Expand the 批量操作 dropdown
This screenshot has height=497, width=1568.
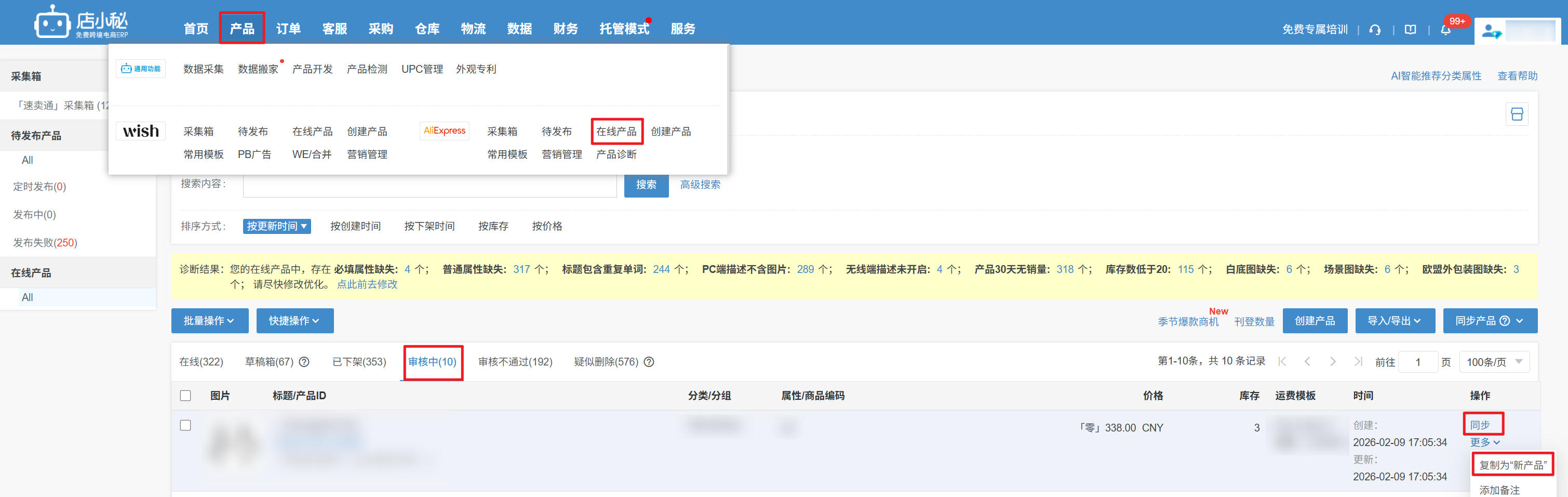209,321
